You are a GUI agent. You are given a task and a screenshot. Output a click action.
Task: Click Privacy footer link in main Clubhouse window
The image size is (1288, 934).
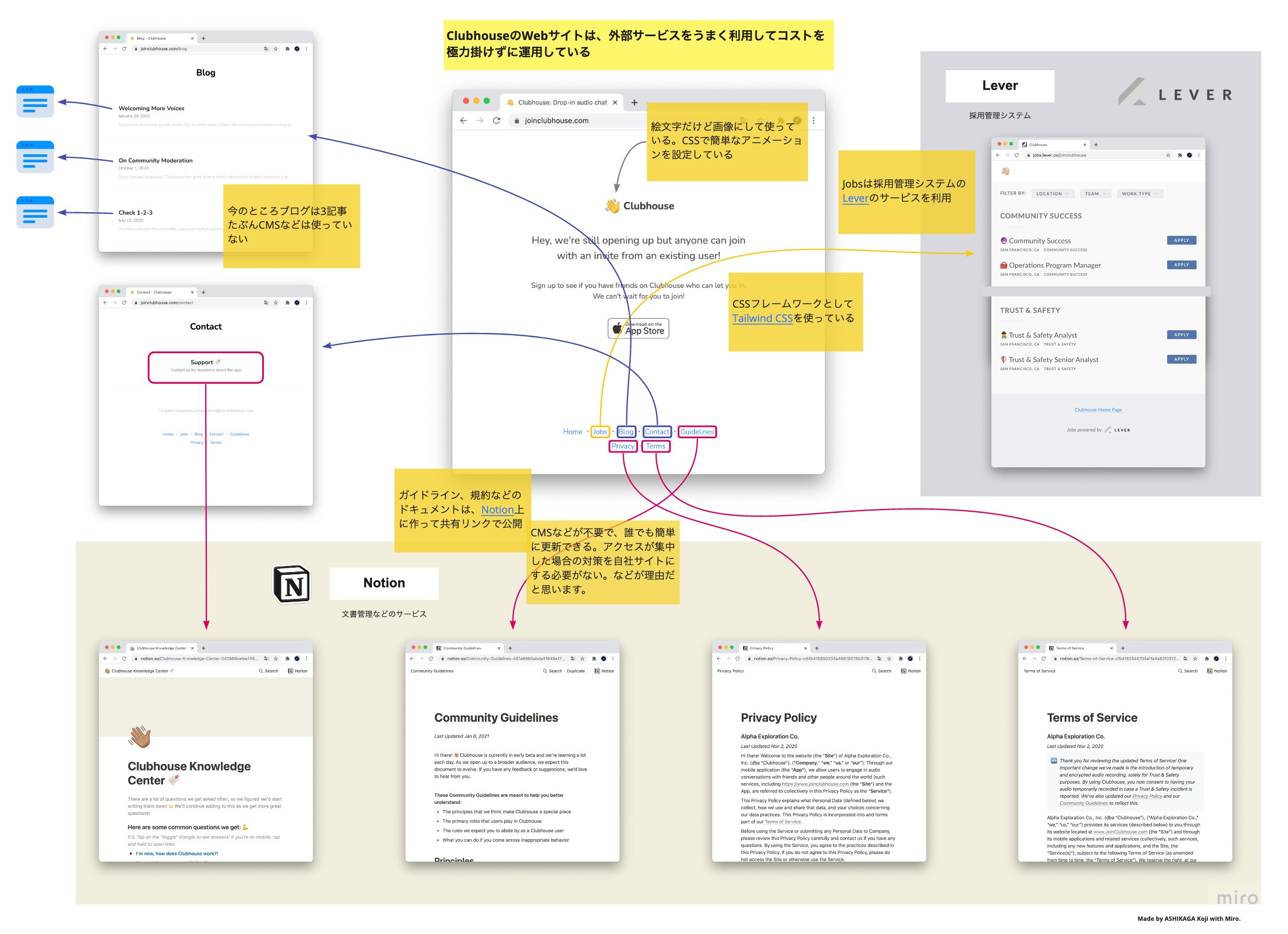pyautogui.click(x=623, y=446)
